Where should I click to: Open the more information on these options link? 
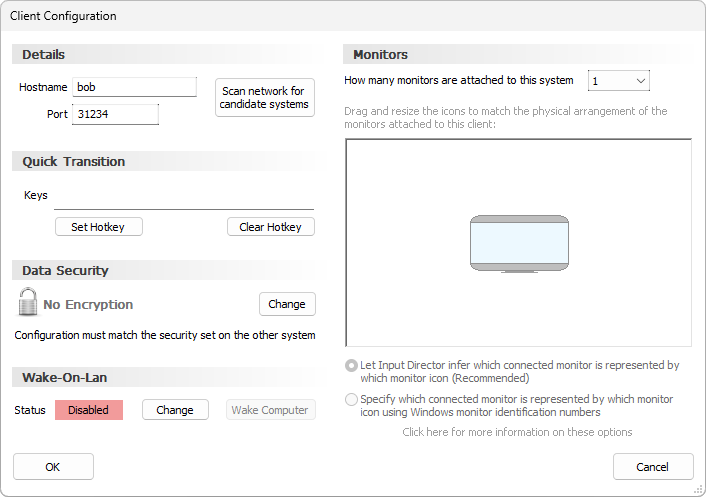(517, 432)
